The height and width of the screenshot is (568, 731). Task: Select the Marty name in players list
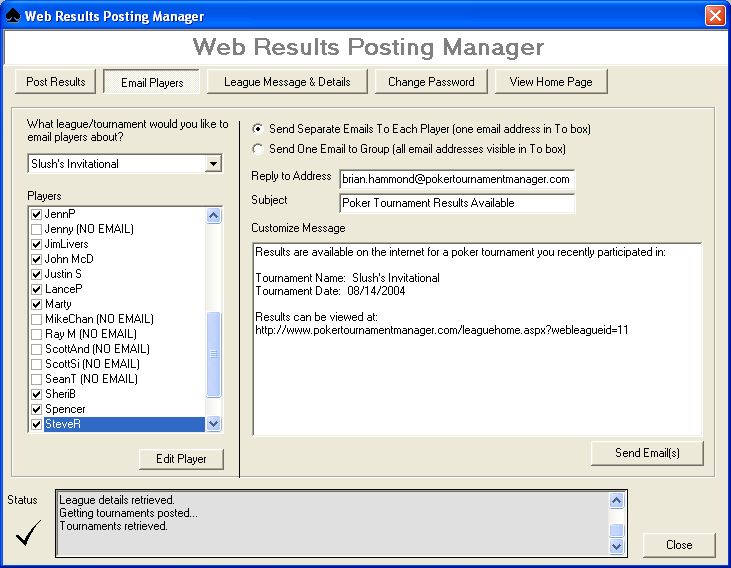point(58,304)
